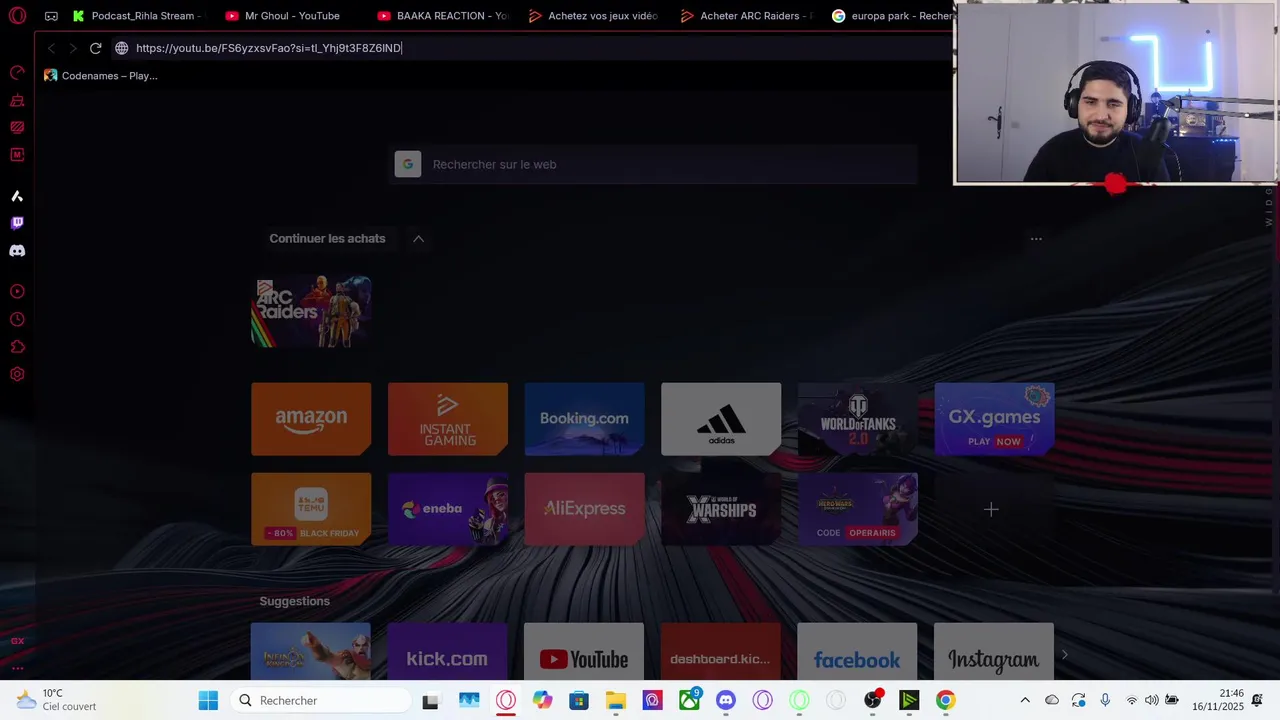Open the adidas speed dial tile
1280x720 pixels.
[x=721, y=419]
